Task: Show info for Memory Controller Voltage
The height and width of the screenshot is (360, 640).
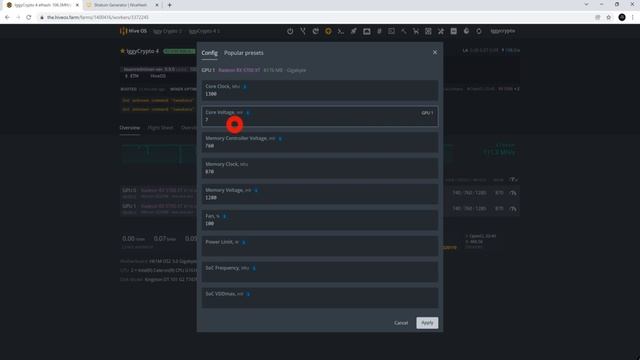Action: coord(280,139)
